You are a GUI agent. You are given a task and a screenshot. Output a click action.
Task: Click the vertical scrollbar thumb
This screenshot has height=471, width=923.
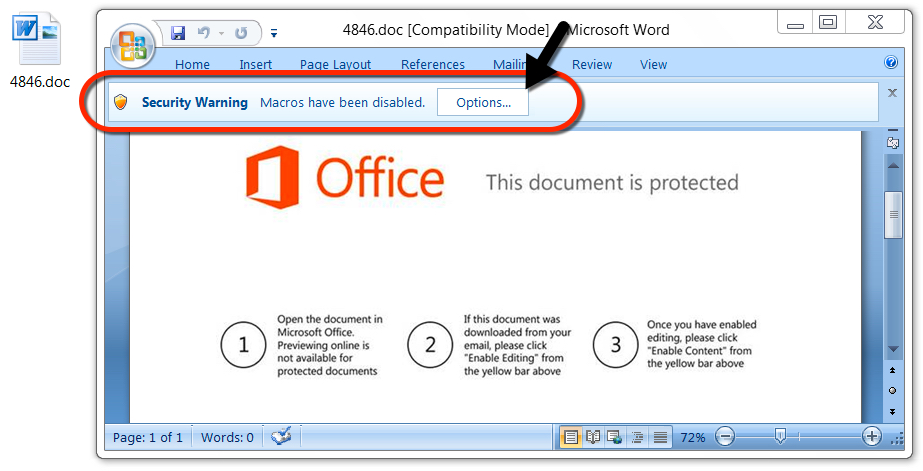coord(894,215)
